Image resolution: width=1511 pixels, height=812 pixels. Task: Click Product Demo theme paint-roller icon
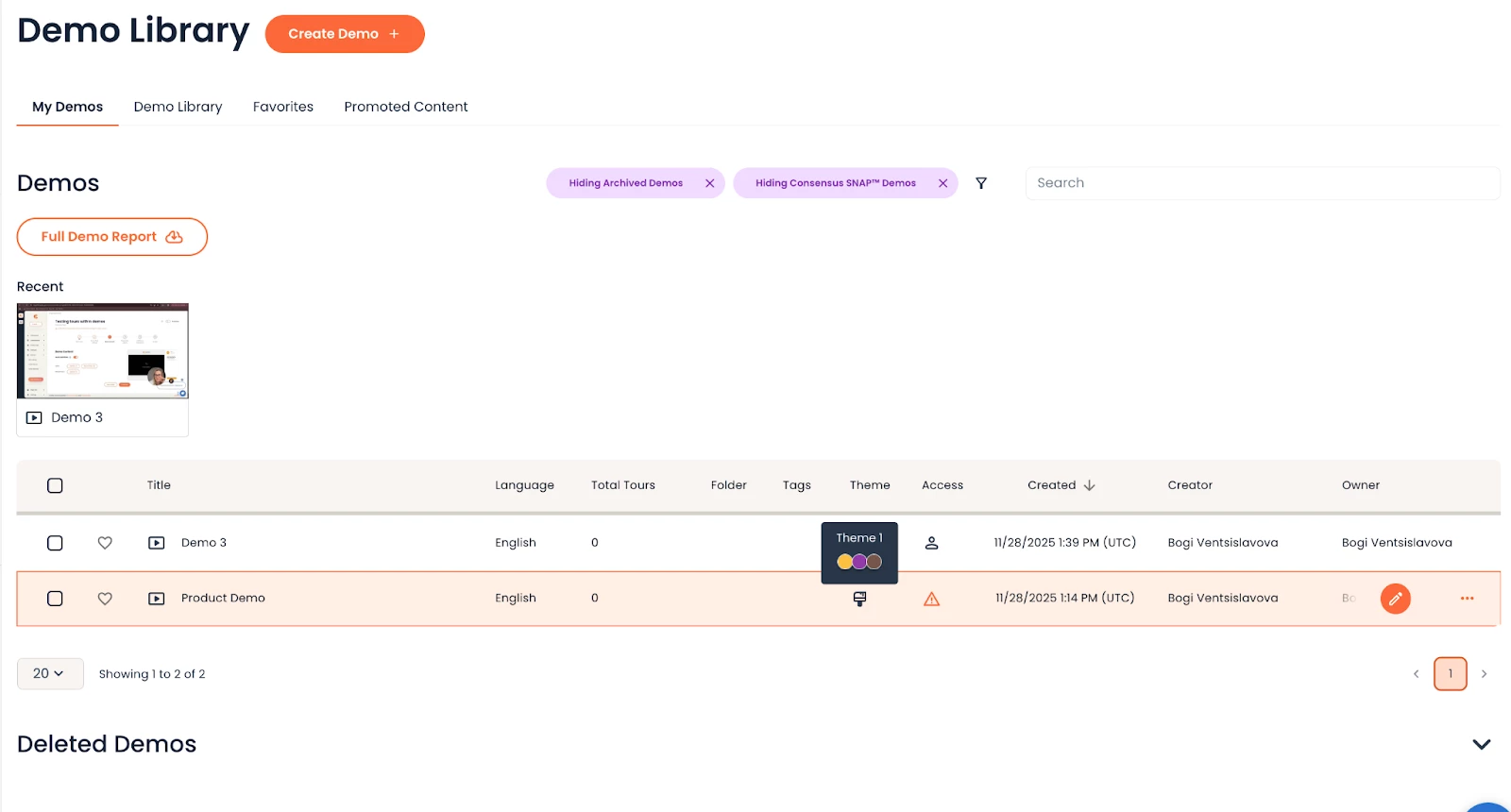click(859, 599)
